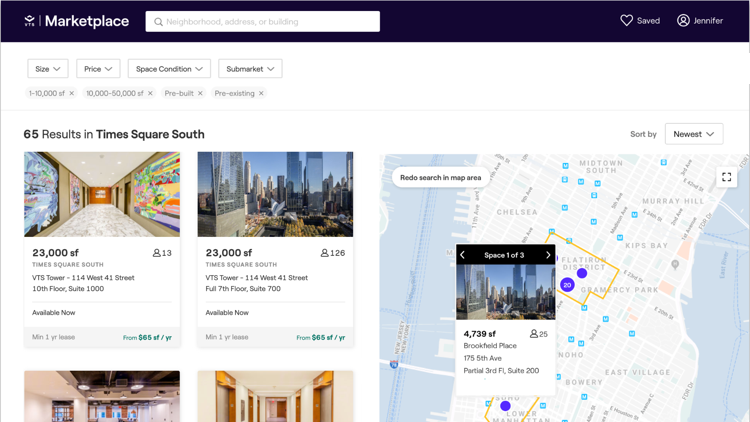Open Suite 1000 listing hallway photo
750x422 pixels.
coord(102,194)
